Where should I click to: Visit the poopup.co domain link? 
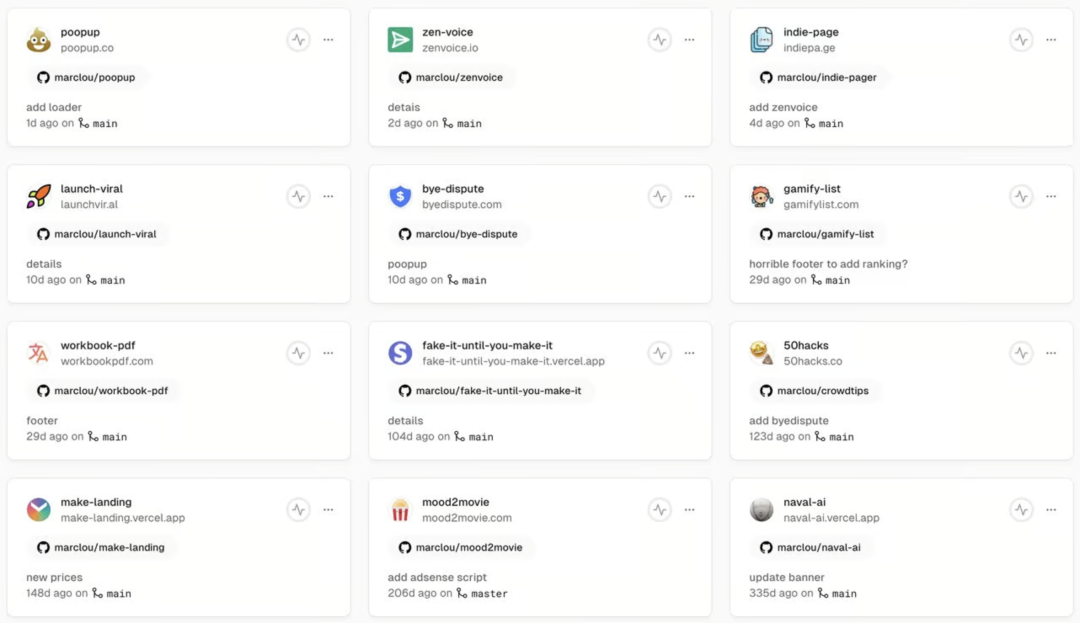click(x=87, y=48)
